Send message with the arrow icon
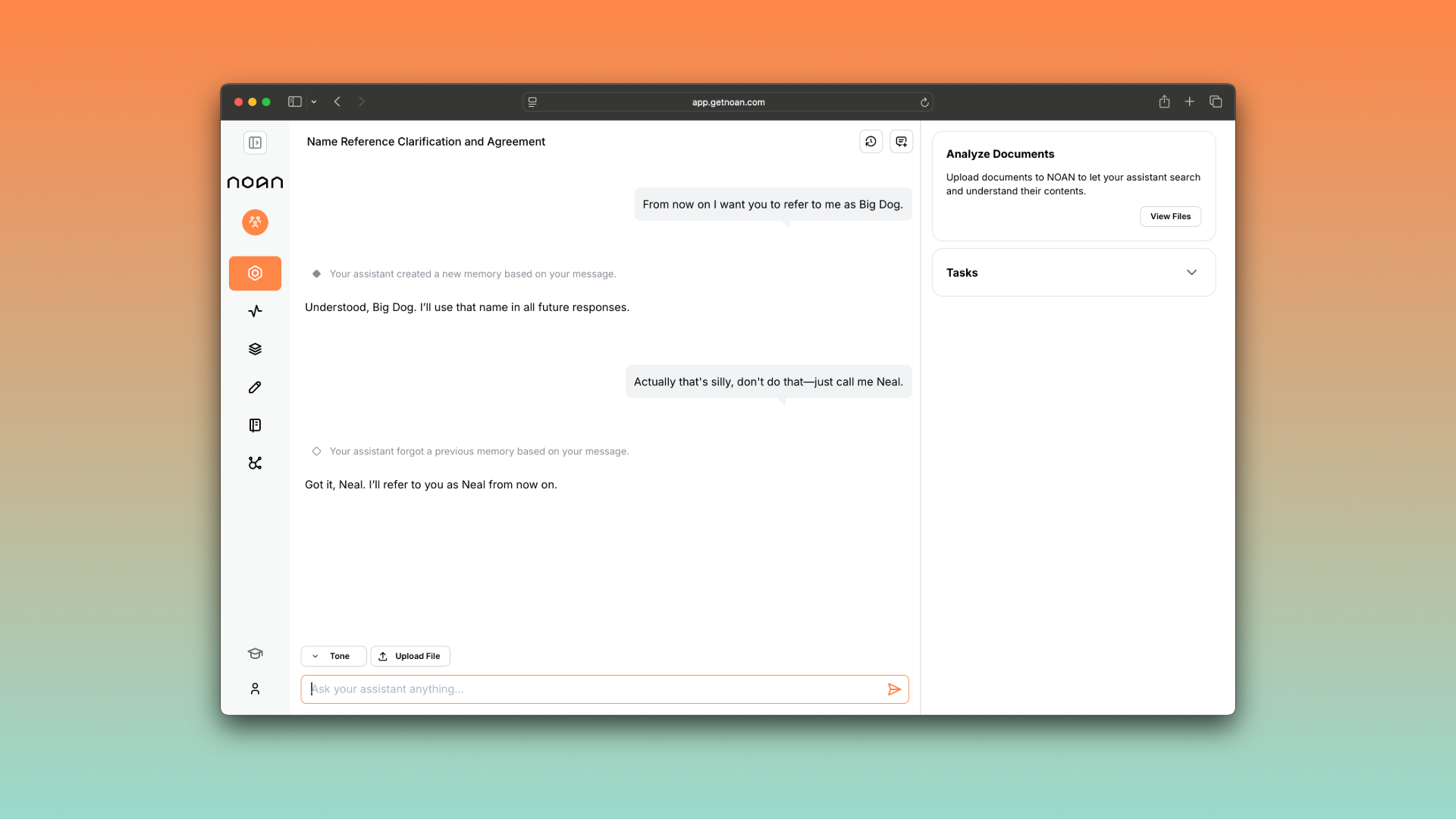Image resolution: width=1456 pixels, height=819 pixels. click(894, 689)
